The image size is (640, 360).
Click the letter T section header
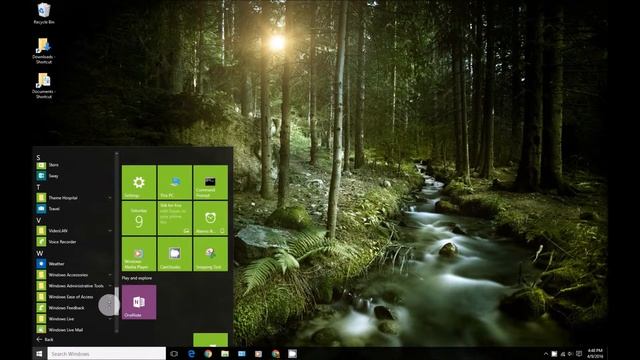click(x=38, y=187)
